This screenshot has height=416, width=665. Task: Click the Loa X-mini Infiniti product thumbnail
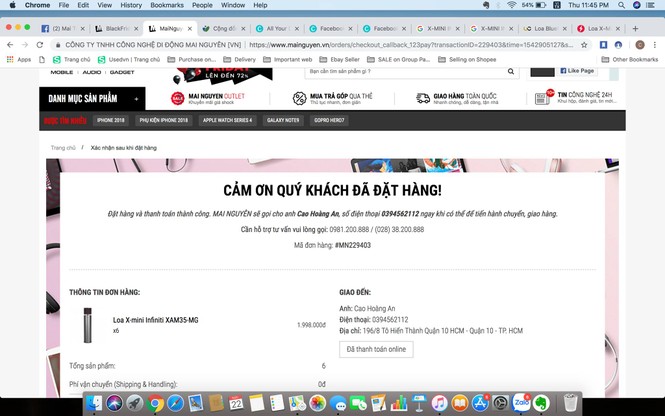coord(87,325)
